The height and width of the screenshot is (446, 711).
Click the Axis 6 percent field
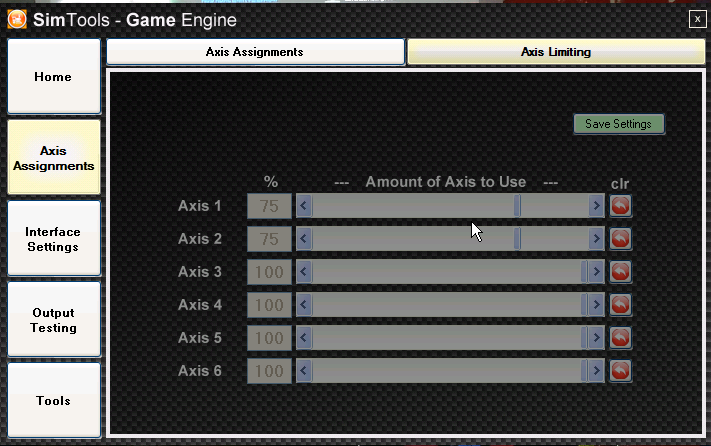tap(269, 371)
